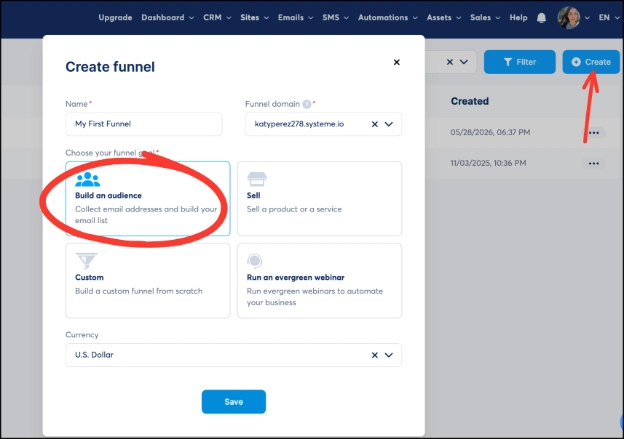
Task: Click the funnel Name input field
Action: click(144, 124)
